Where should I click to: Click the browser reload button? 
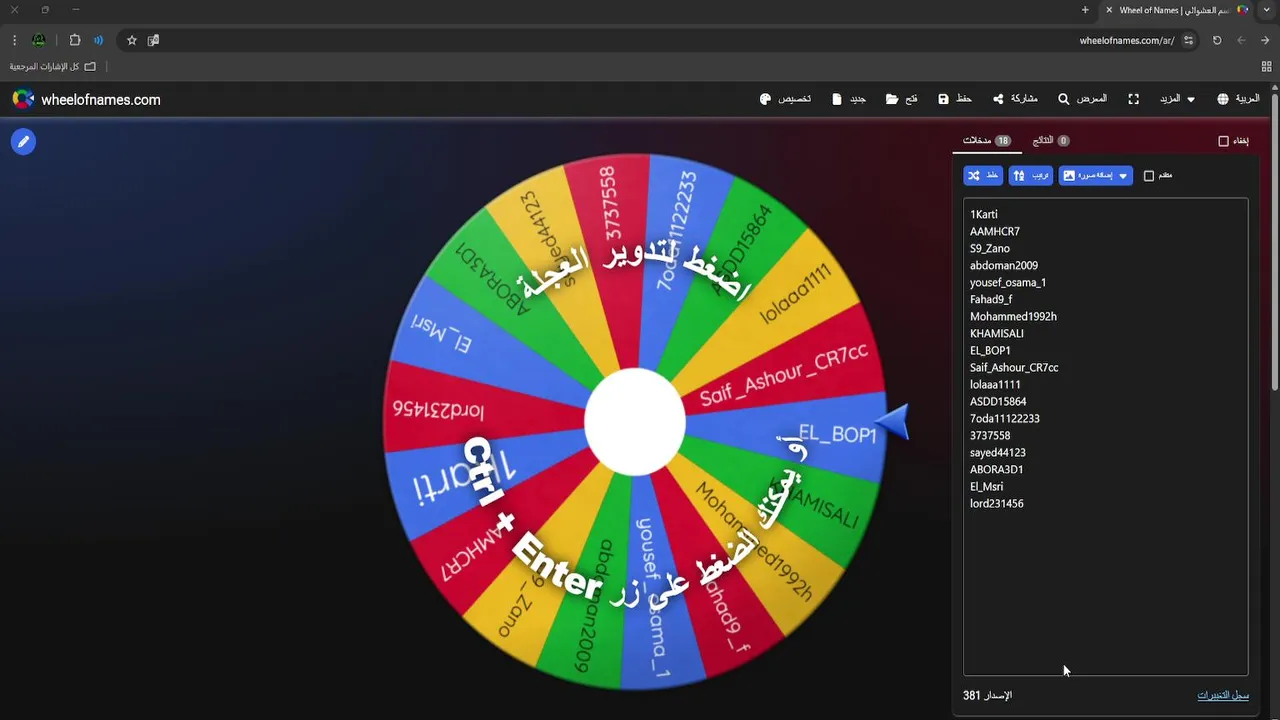(x=1217, y=40)
